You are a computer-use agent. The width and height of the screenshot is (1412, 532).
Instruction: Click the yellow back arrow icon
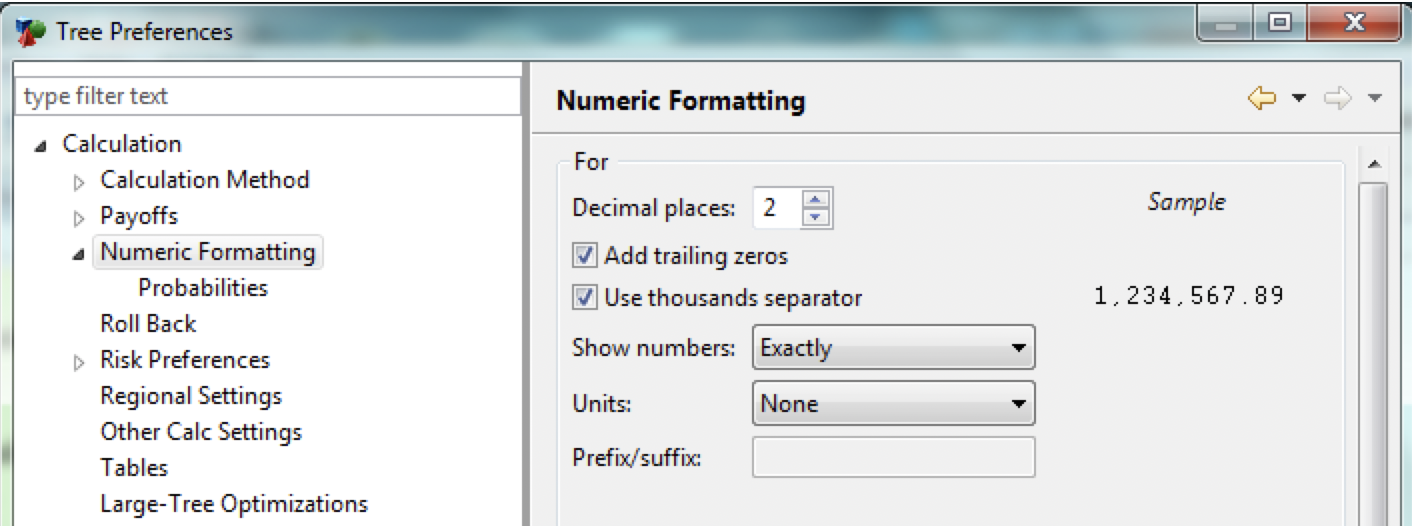(1262, 99)
